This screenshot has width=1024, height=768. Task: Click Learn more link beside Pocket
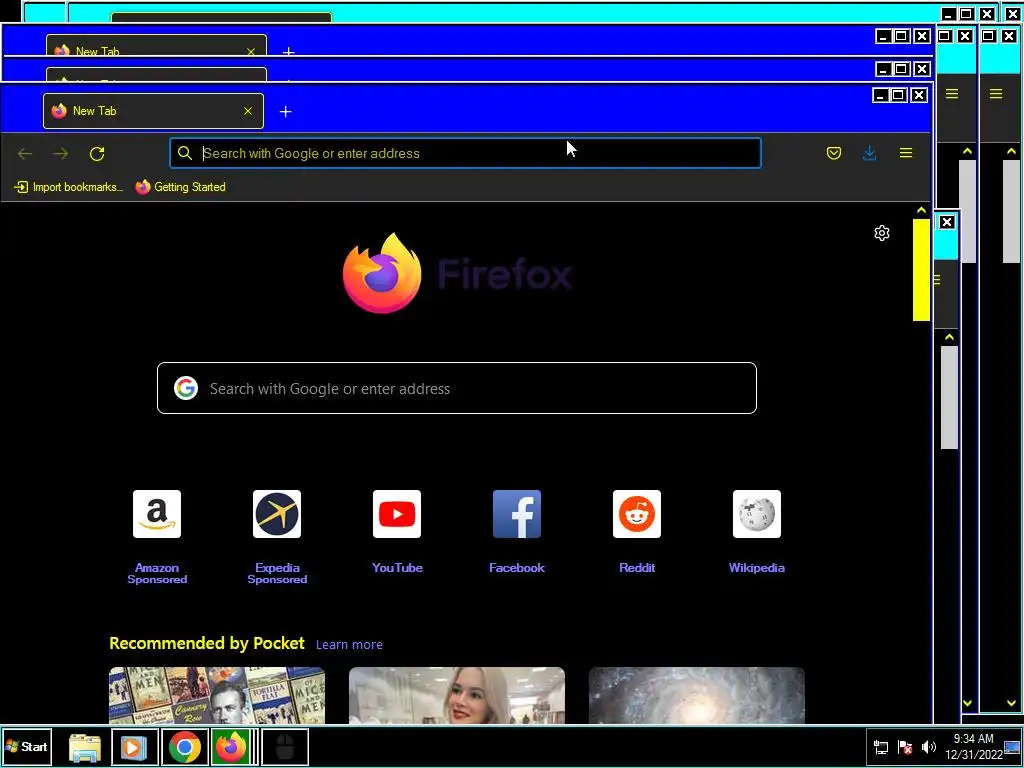(349, 645)
